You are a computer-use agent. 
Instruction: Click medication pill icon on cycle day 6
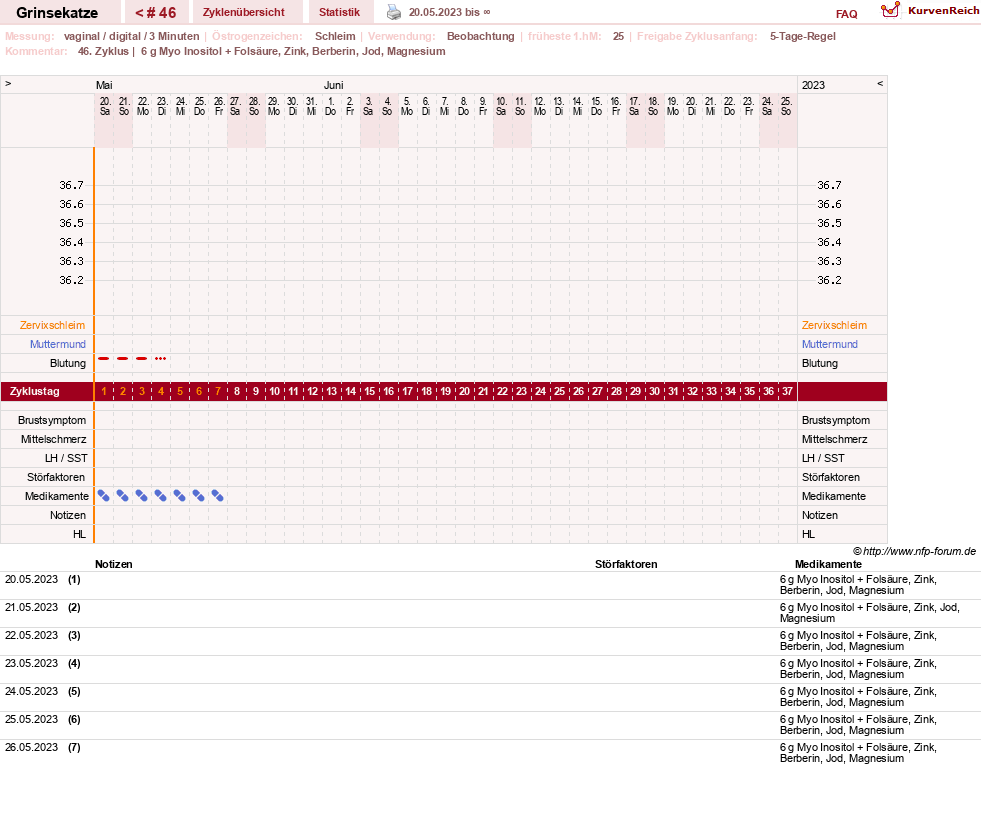(198, 496)
